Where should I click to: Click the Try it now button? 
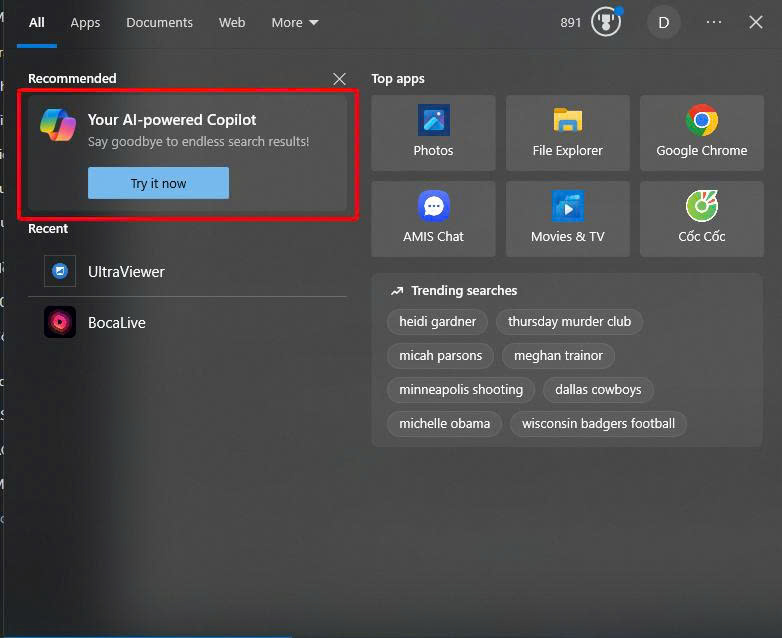[x=159, y=183]
